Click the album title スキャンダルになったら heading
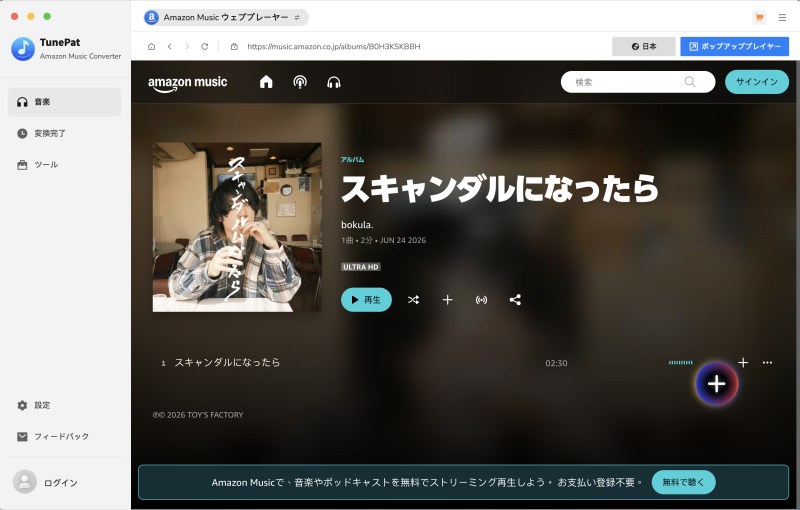Screen dimensions: 800x510 pyautogui.click(x=500, y=189)
